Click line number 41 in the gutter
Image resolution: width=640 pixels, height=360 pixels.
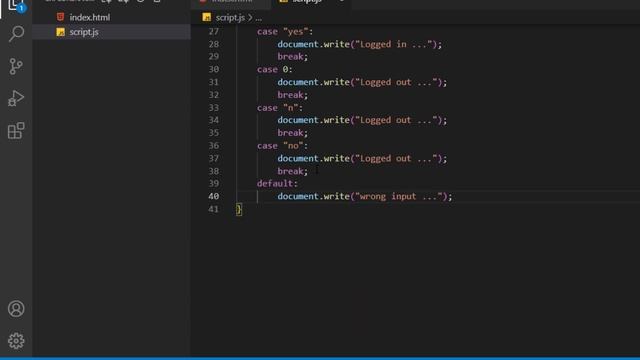tap(213, 209)
